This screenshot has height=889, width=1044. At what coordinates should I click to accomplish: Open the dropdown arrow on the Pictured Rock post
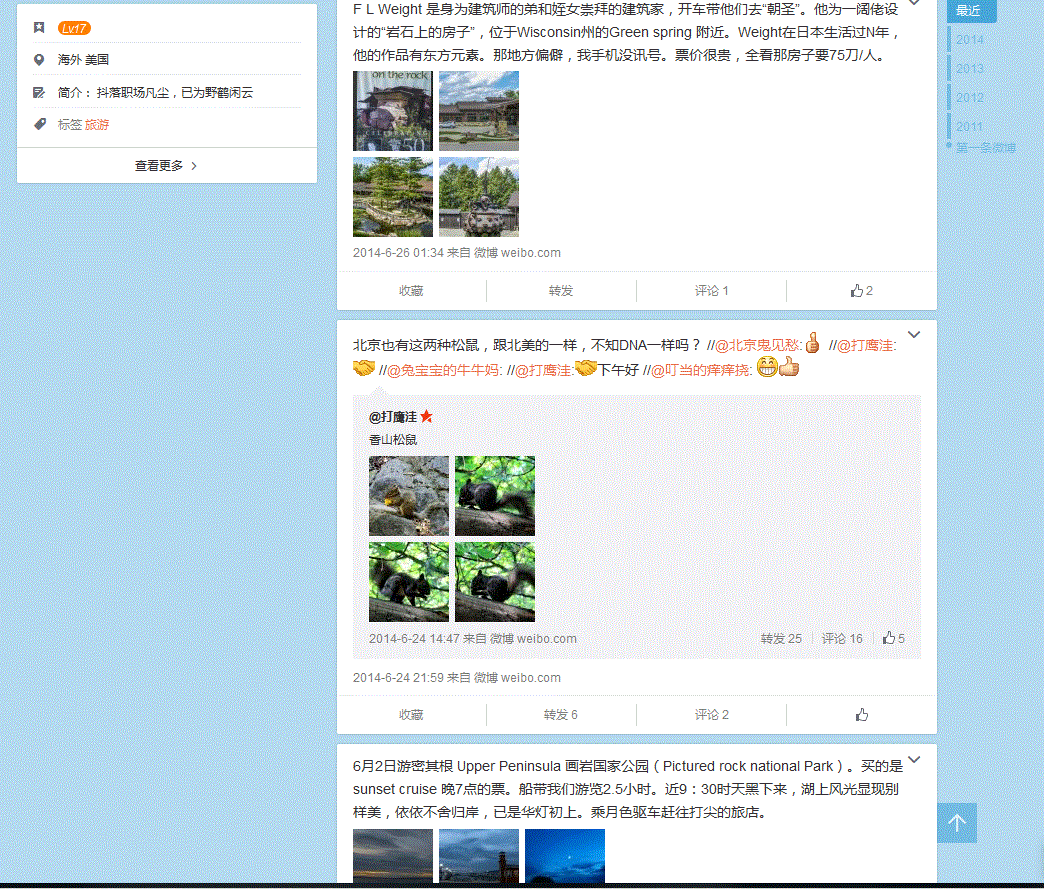click(913, 760)
